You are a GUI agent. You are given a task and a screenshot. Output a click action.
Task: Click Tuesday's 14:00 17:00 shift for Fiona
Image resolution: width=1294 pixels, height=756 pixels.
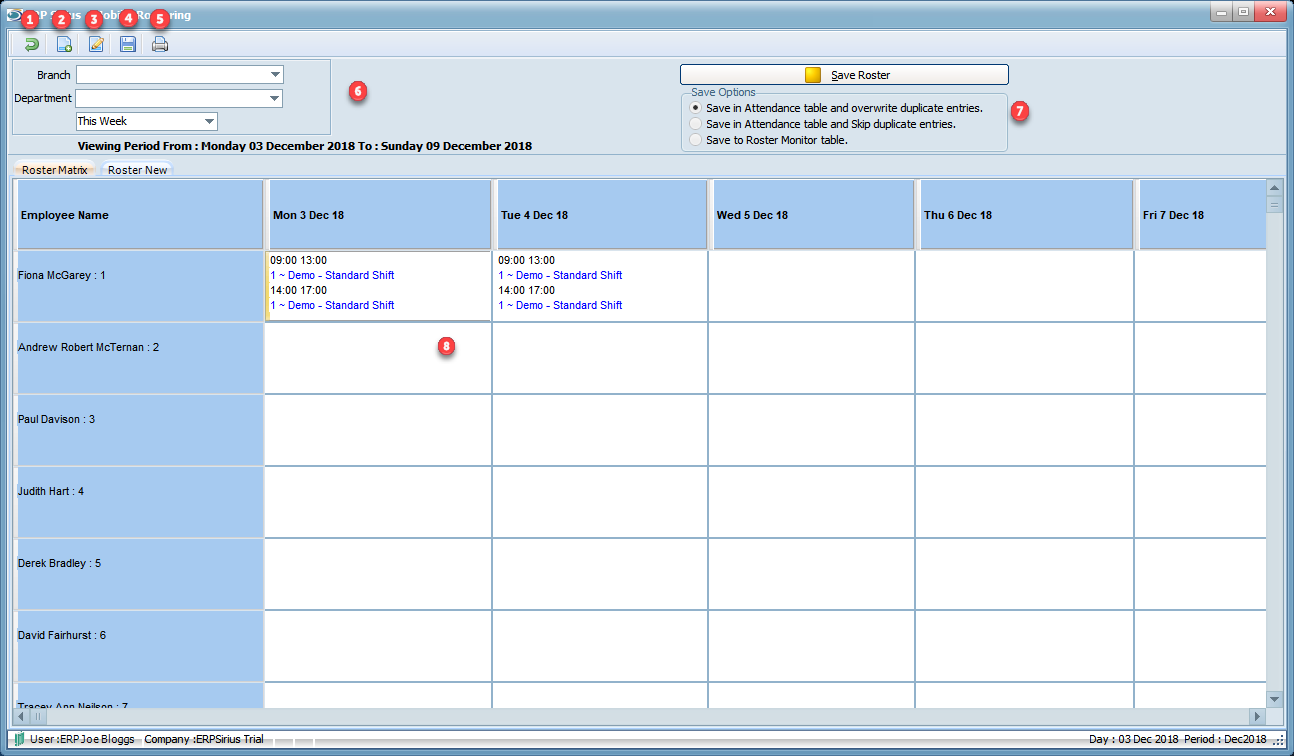pyautogui.click(x=526, y=290)
